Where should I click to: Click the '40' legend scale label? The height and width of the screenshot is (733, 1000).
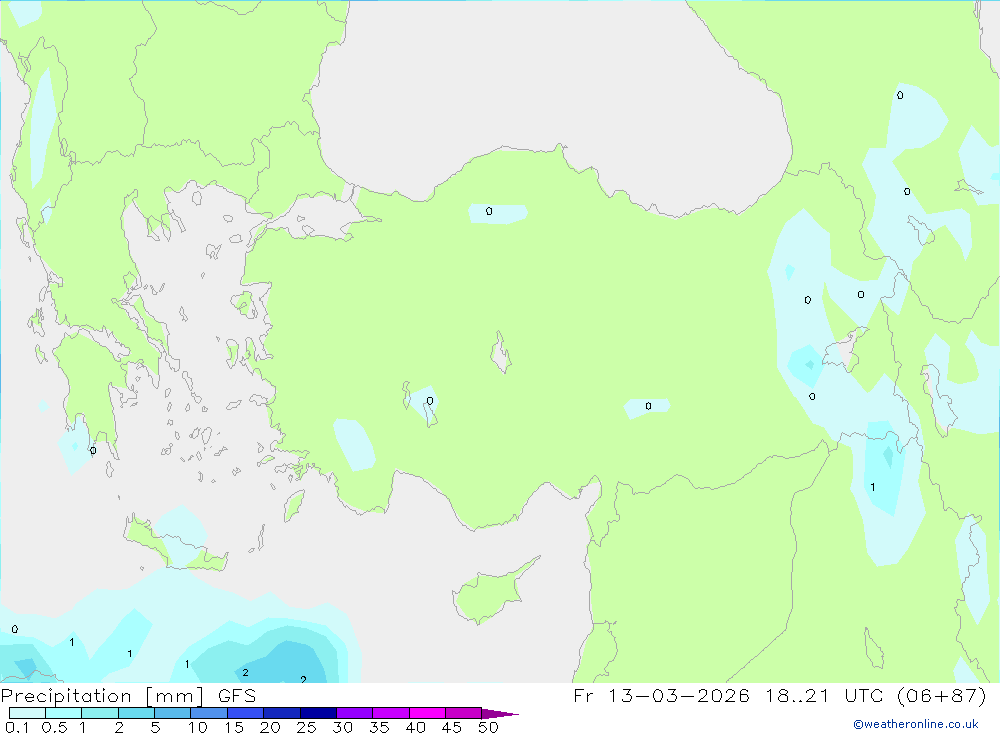point(416,727)
